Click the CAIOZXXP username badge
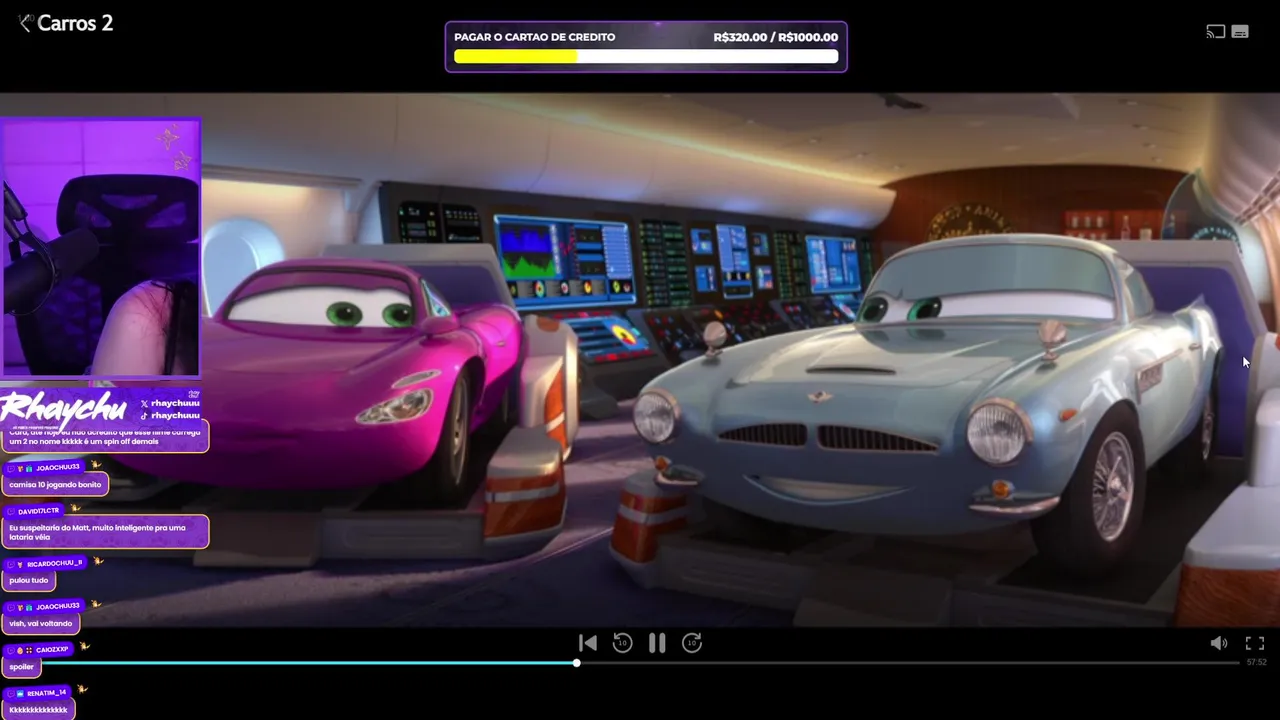This screenshot has height=720, width=1280. (x=40, y=650)
